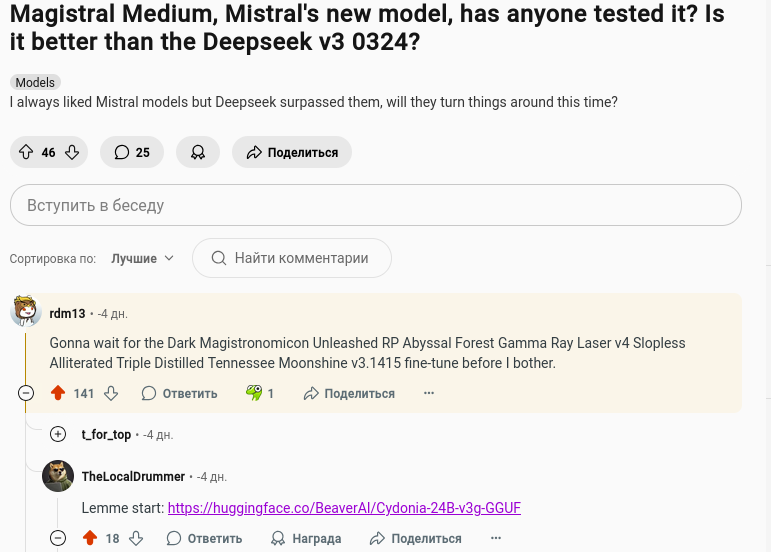Downvote the main post
This screenshot has width=771, height=552.
tap(72, 152)
